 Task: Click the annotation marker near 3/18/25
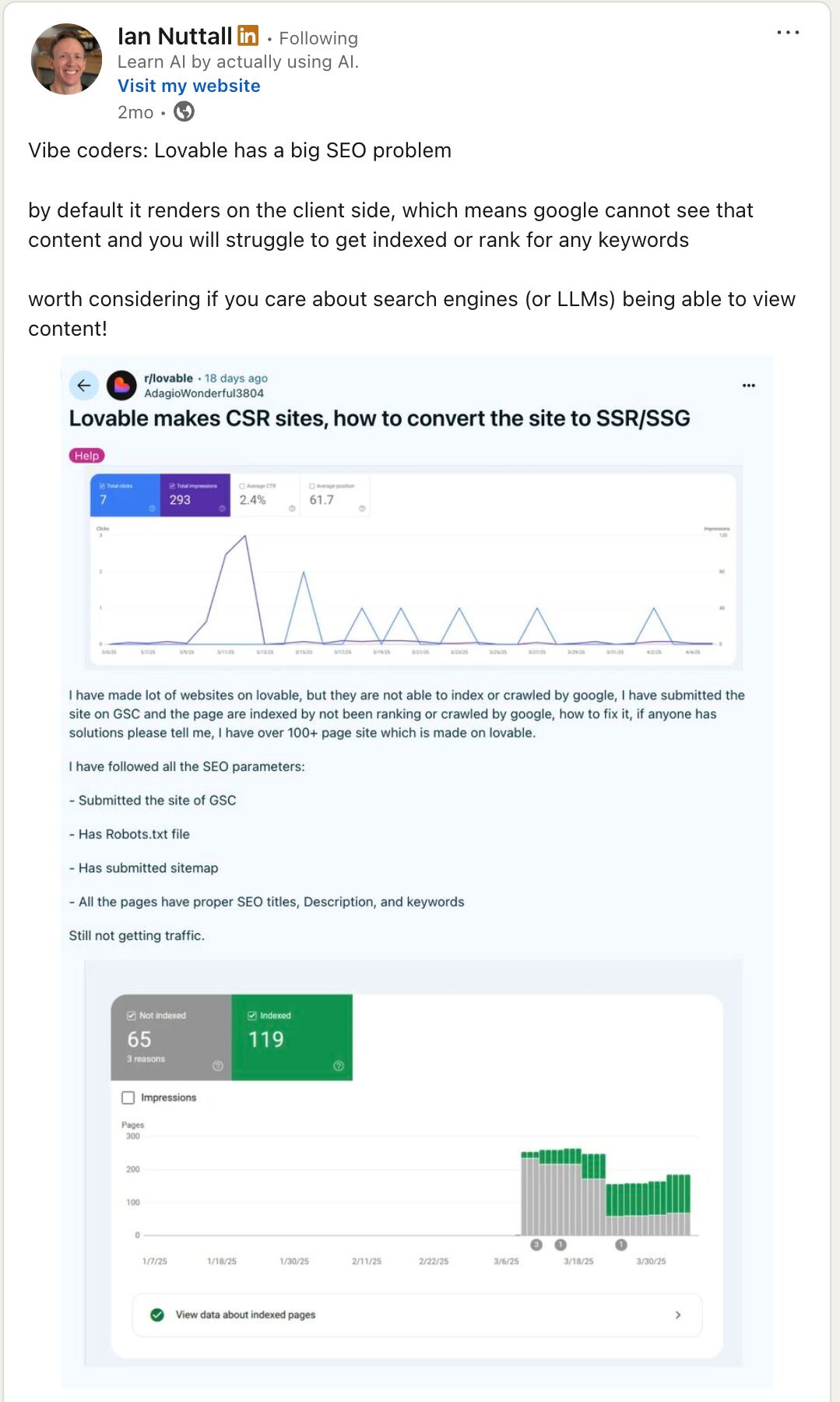(561, 1245)
